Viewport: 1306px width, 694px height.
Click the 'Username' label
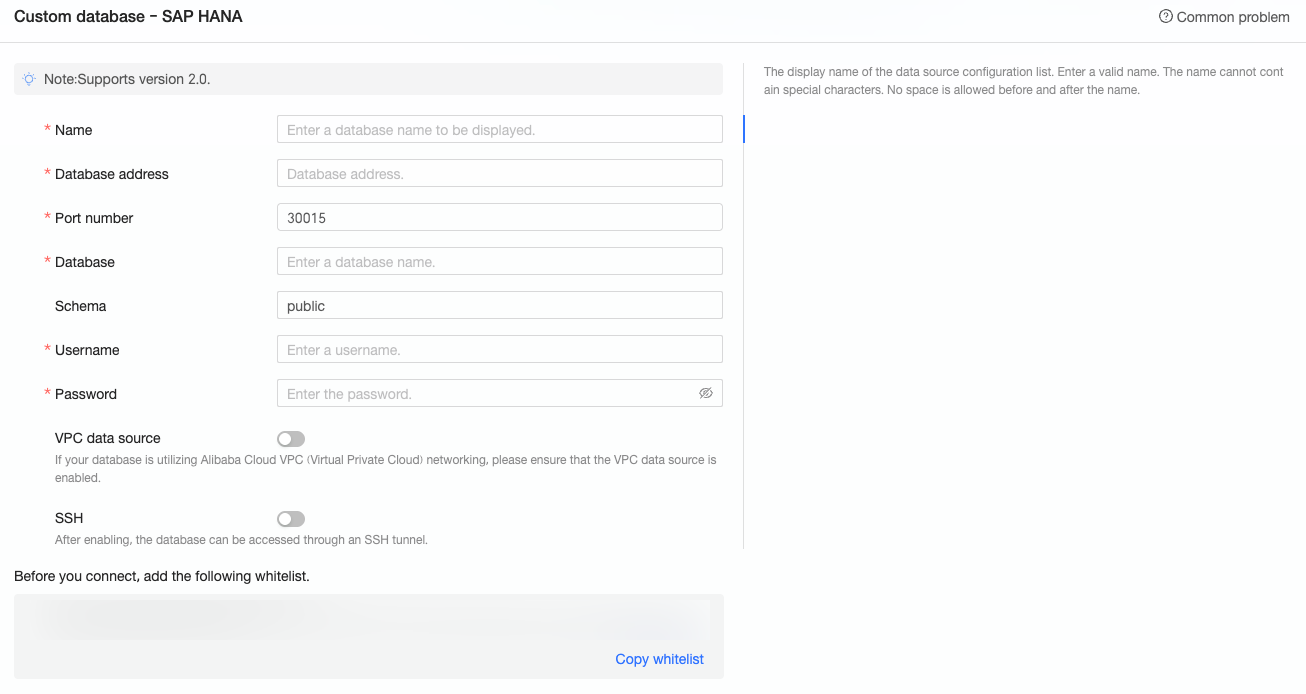pyautogui.click(x=87, y=350)
